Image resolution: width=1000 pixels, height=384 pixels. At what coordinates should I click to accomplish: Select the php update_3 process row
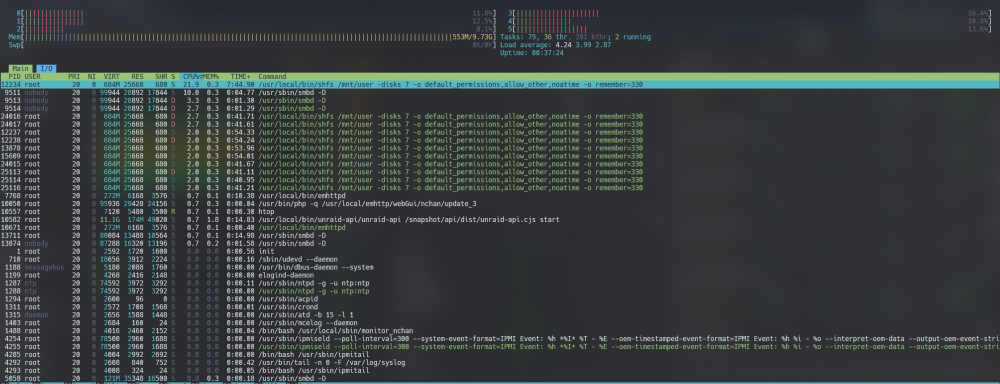500,204
